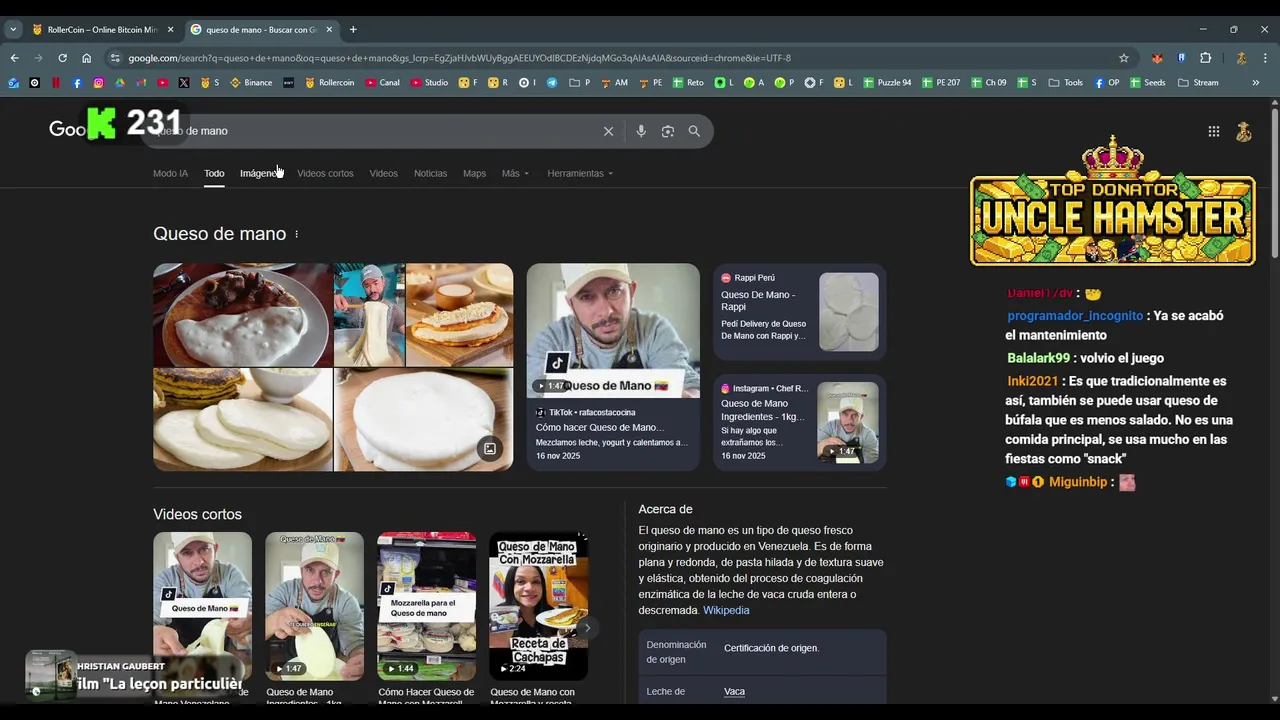Advance Videos cortos carousel with next arrow
The image size is (1280, 720).
point(587,628)
